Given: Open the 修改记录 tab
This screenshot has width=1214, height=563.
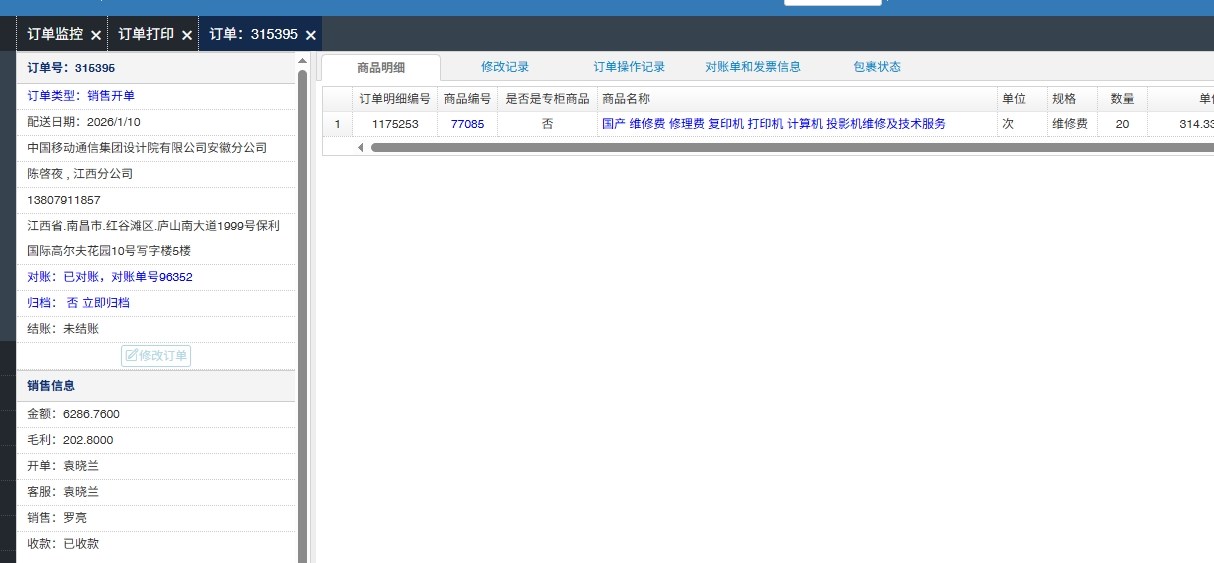Looking at the screenshot, I should point(504,67).
